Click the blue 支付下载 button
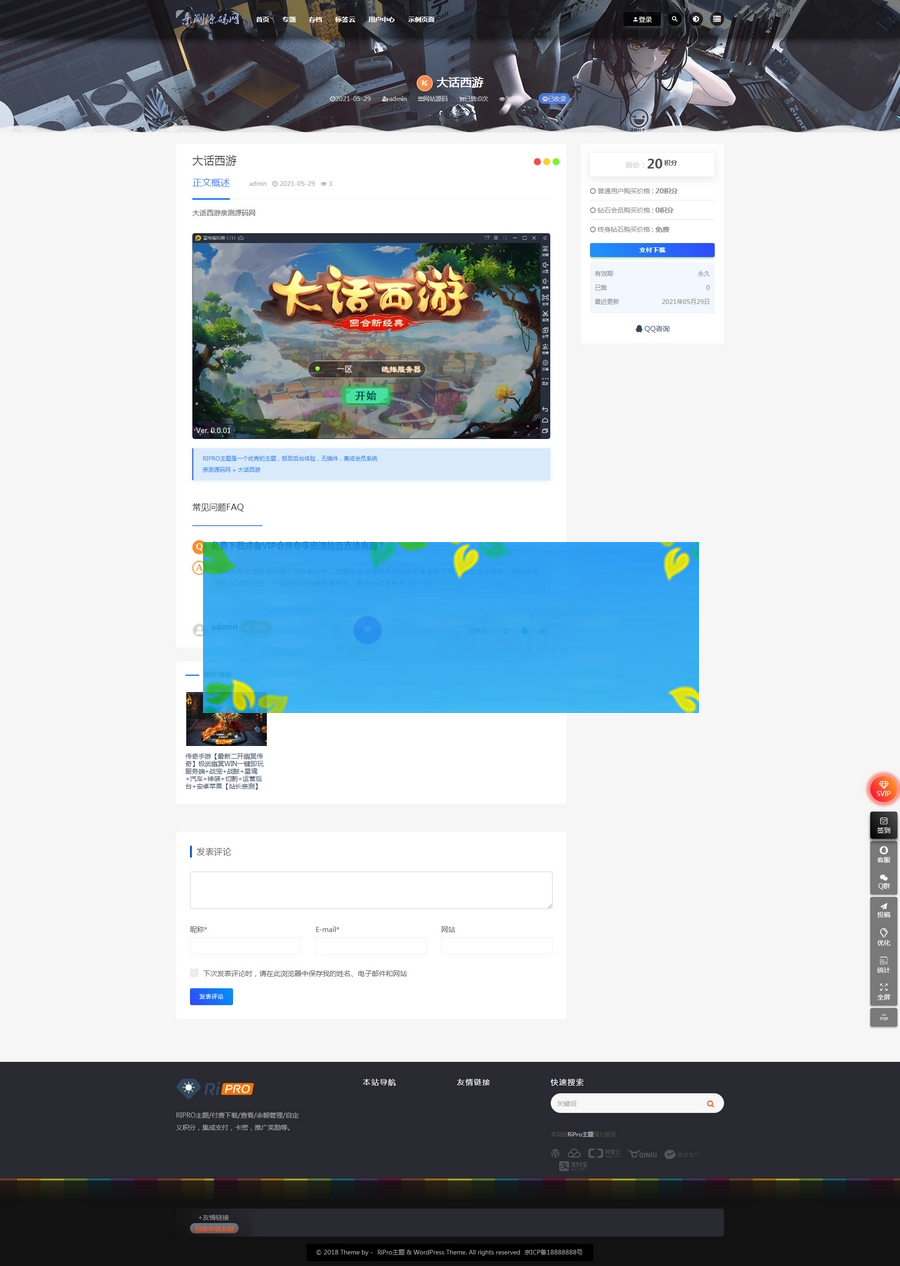This screenshot has height=1266, width=900. [652, 250]
